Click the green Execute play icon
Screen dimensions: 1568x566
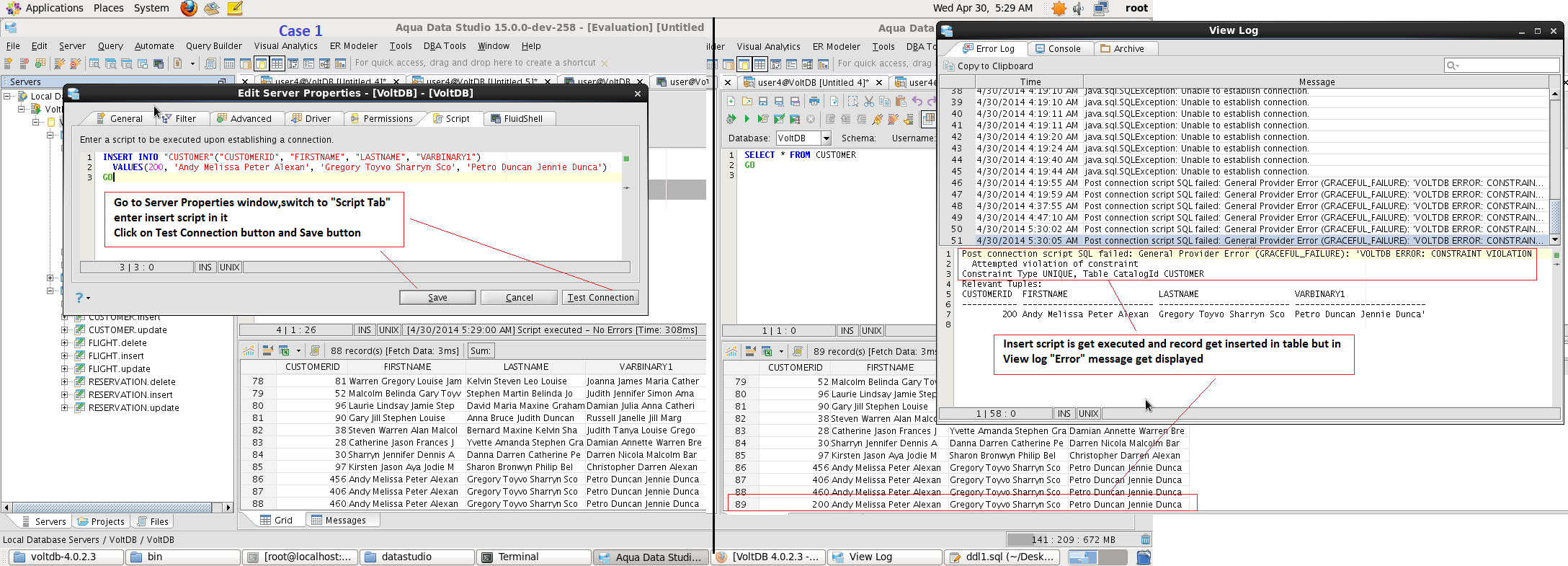pyautogui.click(x=747, y=119)
